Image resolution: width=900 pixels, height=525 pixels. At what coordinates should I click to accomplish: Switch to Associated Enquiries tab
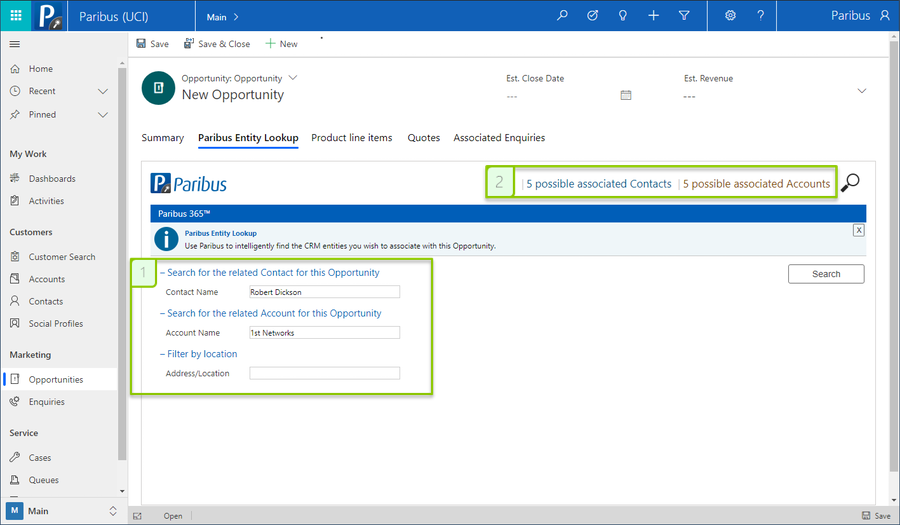[499, 138]
